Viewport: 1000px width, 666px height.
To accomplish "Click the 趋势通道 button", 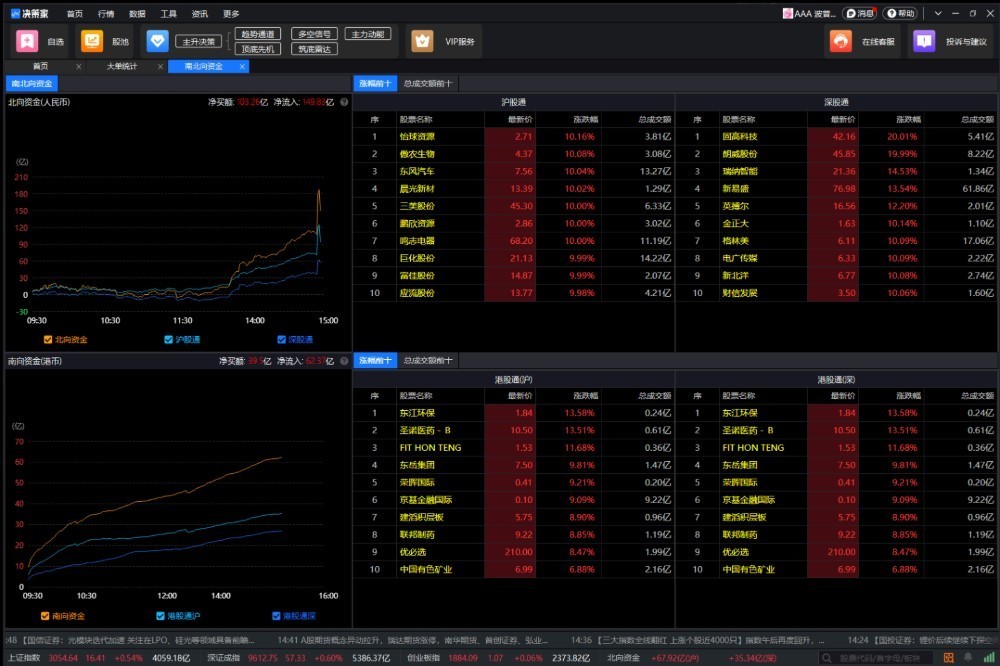I will [259, 34].
